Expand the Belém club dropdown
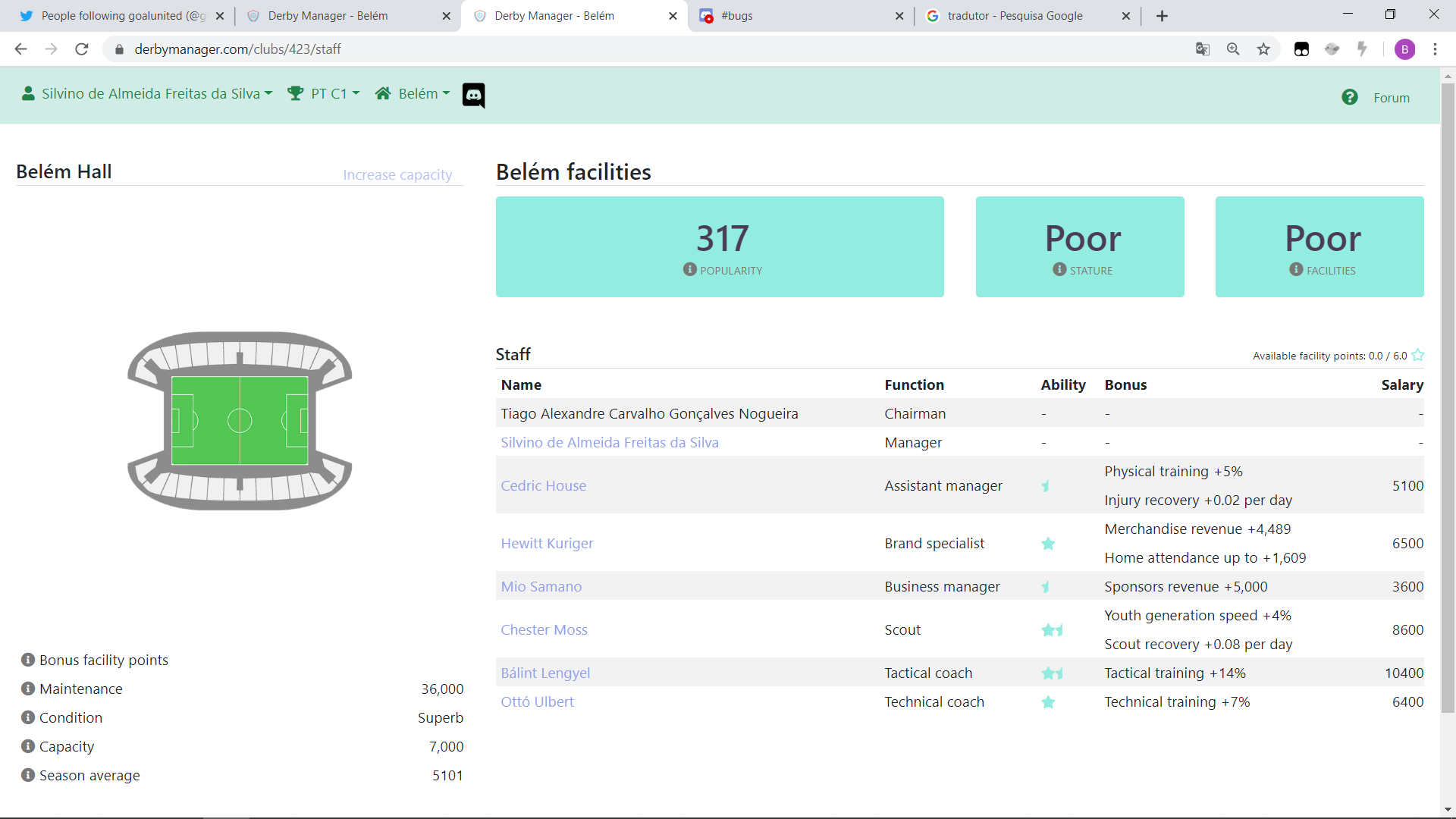 point(413,93)
